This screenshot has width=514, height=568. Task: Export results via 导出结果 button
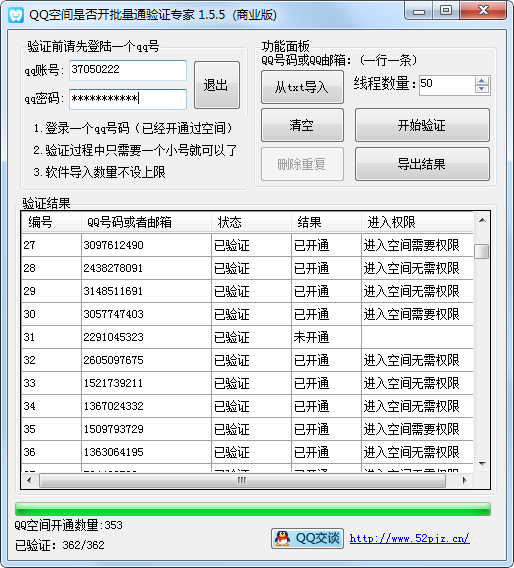tap(422, 164)
